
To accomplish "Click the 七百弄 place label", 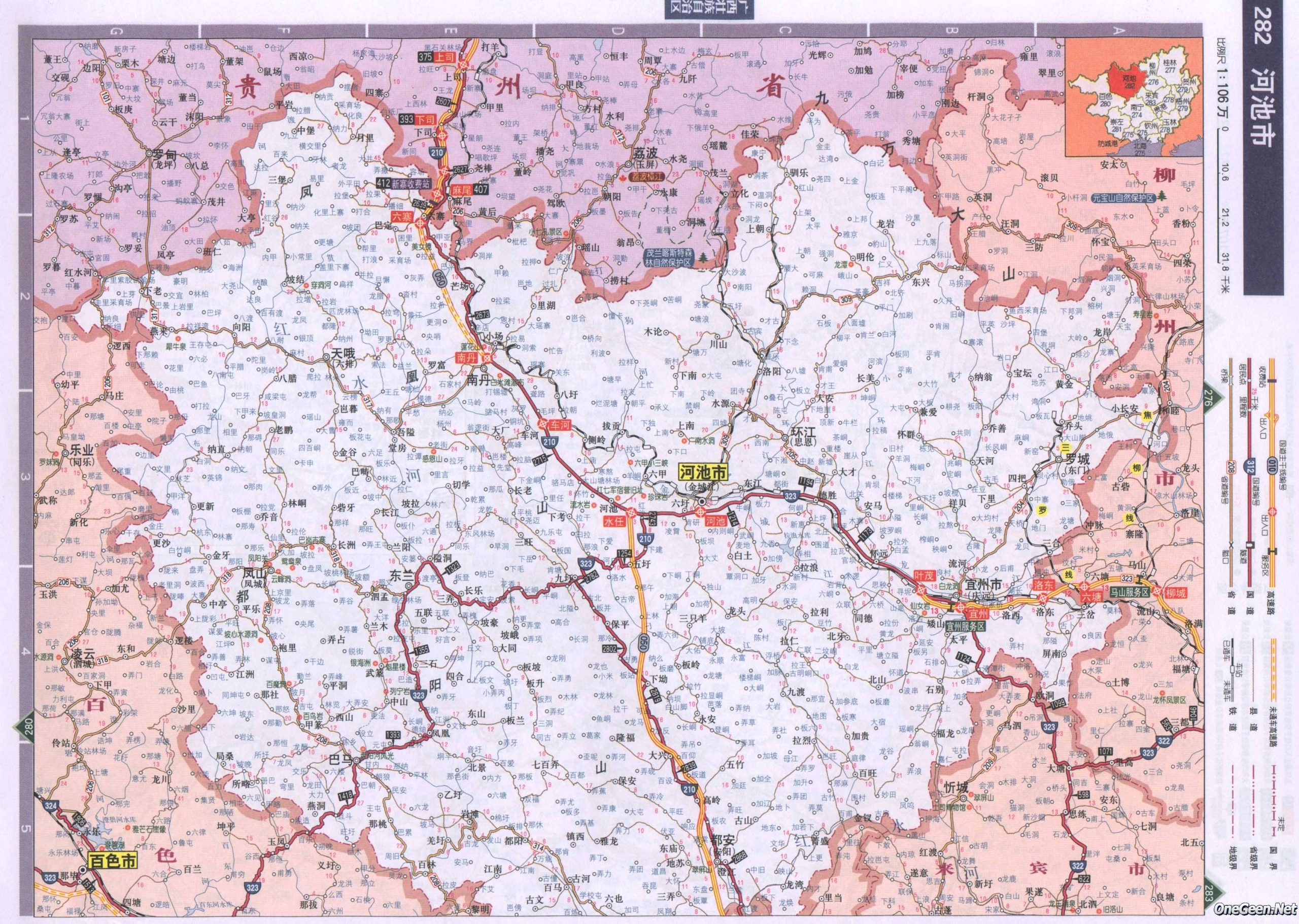I will coord(546,764).
